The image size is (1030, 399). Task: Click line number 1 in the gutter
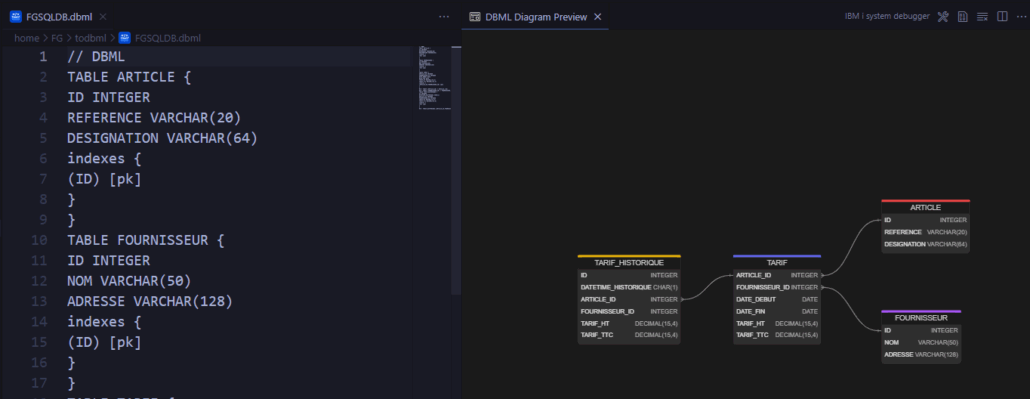(43, 57)
